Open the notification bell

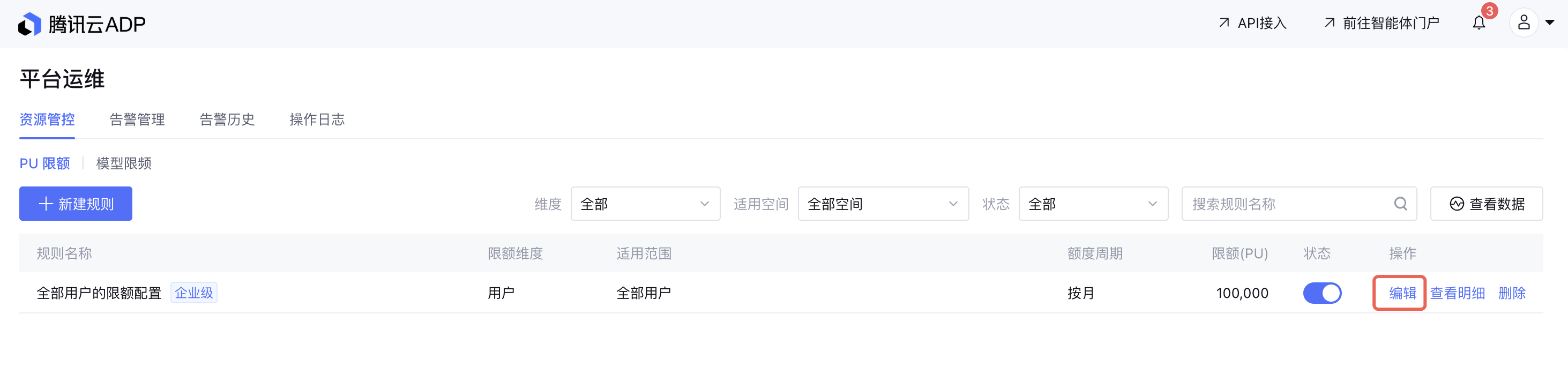(1479, 23)
